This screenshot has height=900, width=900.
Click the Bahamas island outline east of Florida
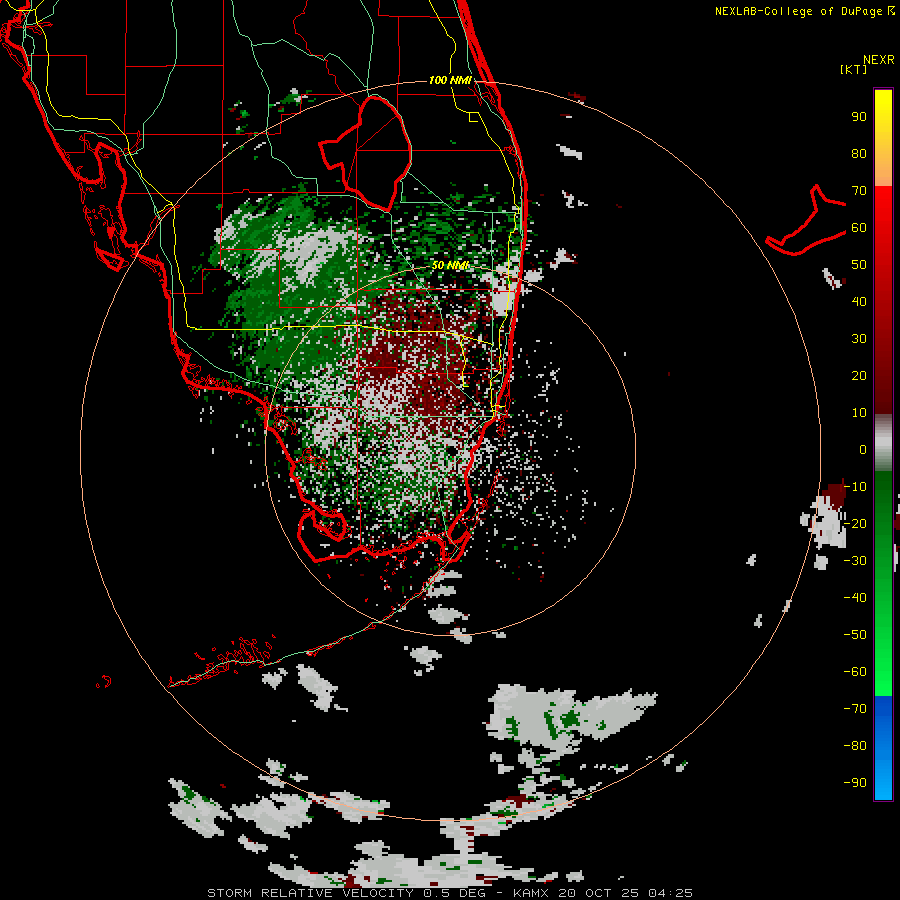806,221
